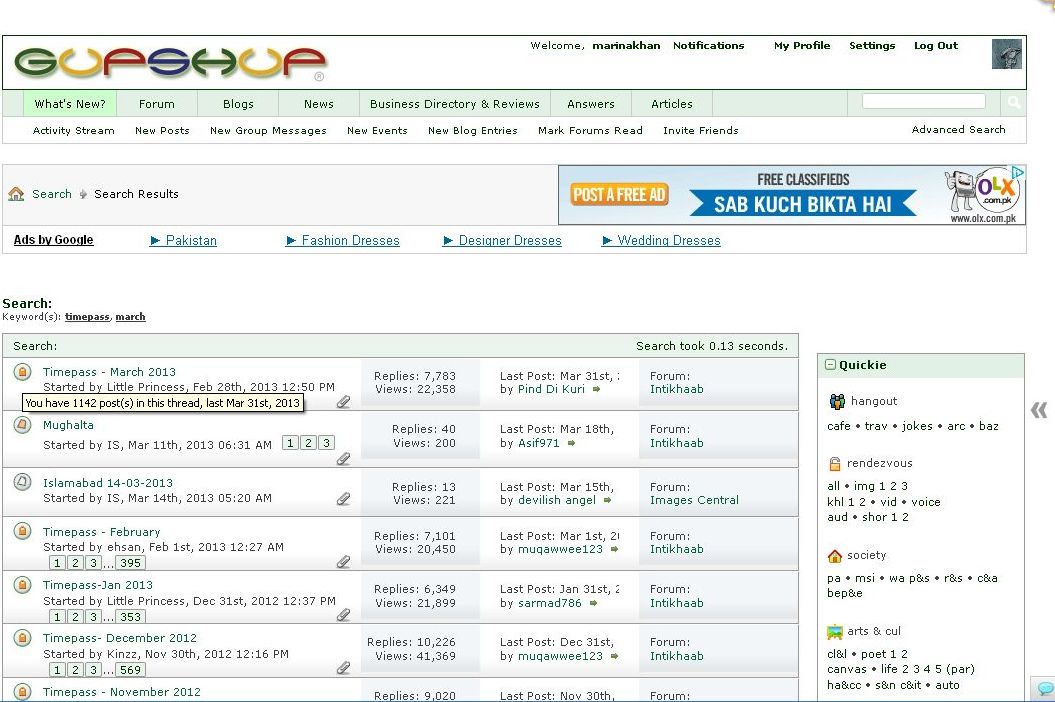Click the Advanced Search link
Screen dimensions: 1055x702
(958, 130)
